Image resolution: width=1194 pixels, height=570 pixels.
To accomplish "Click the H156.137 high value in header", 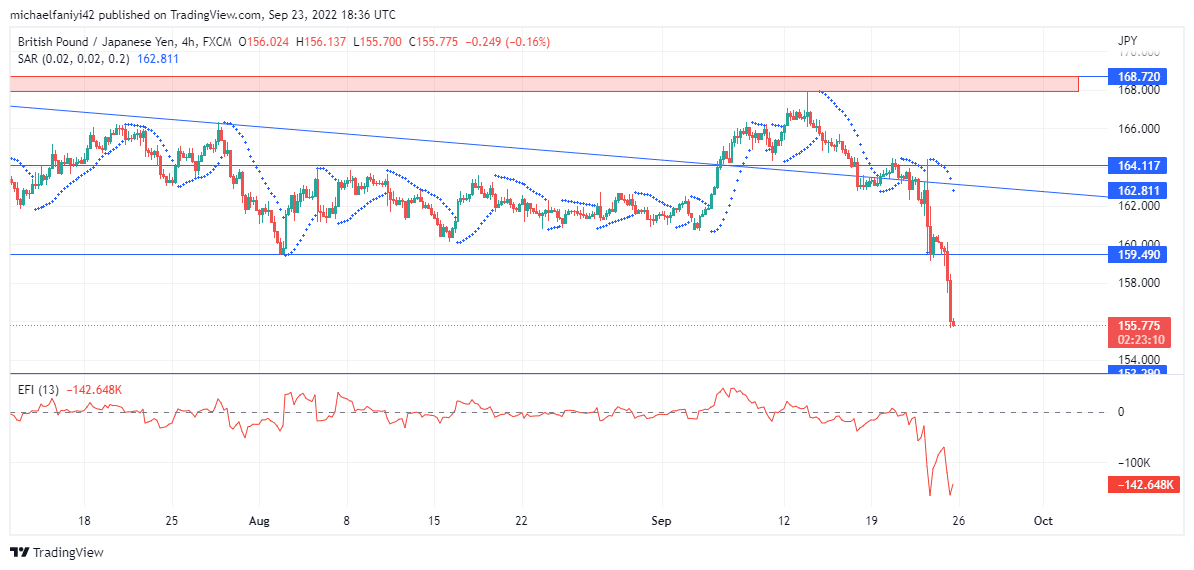I will click(321, 43).
